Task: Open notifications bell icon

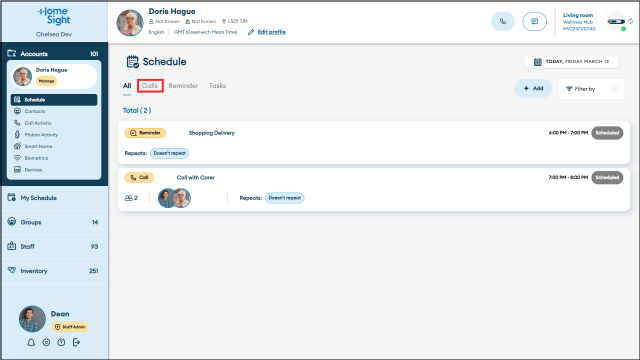Action: tap(31, 342)
